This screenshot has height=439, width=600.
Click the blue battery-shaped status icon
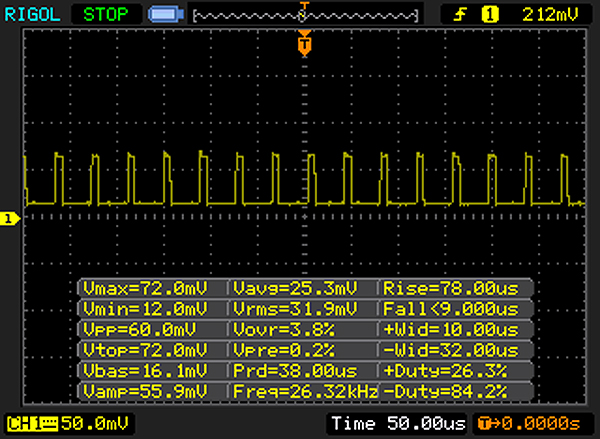(x=166, y=15)
